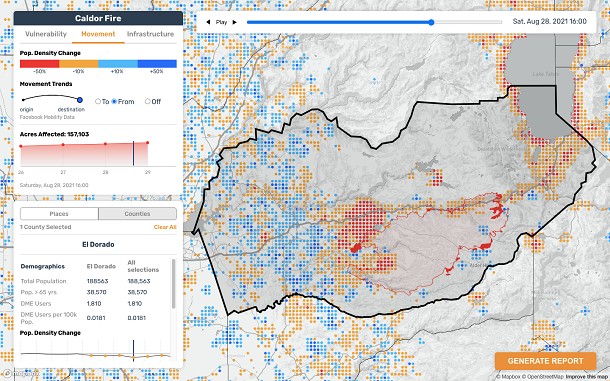Screen dimensions: 610x381
Task: Click the demographics panel scrollbar
Action: [173, 284]
